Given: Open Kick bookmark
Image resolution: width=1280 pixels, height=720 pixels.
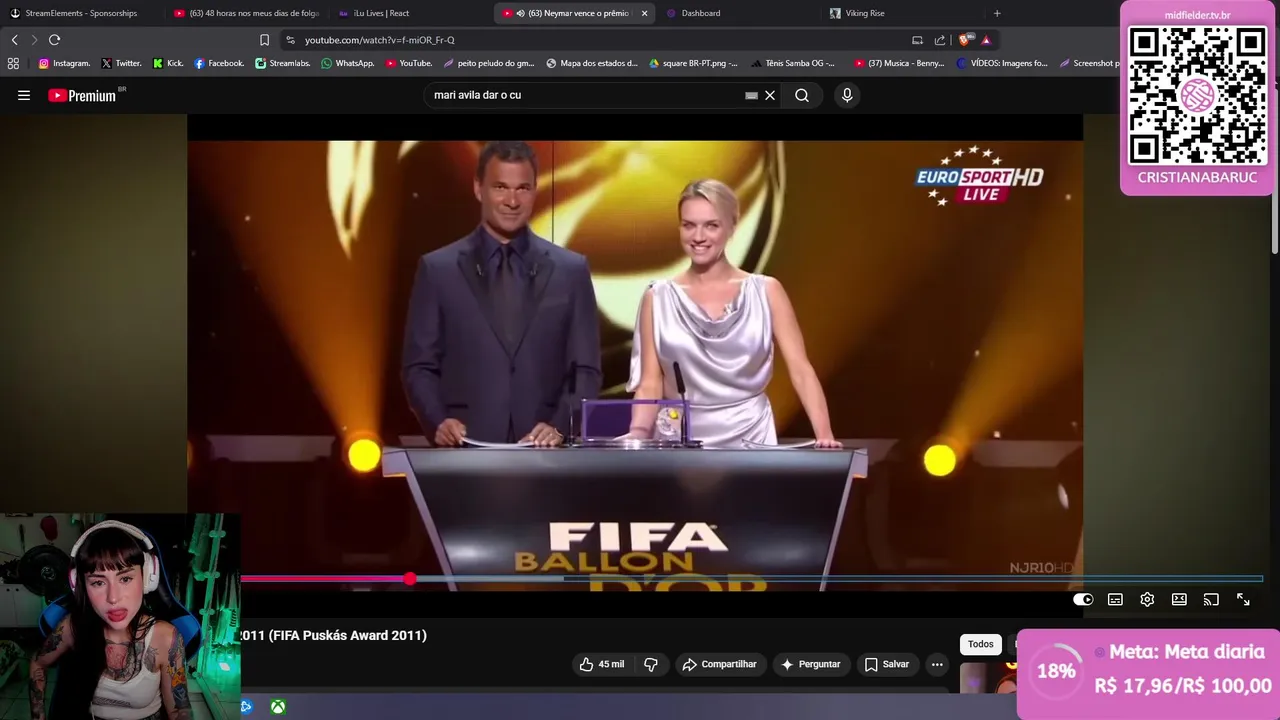Looking at the screenshot, I should pyautogui.click(x=168, y=63).
